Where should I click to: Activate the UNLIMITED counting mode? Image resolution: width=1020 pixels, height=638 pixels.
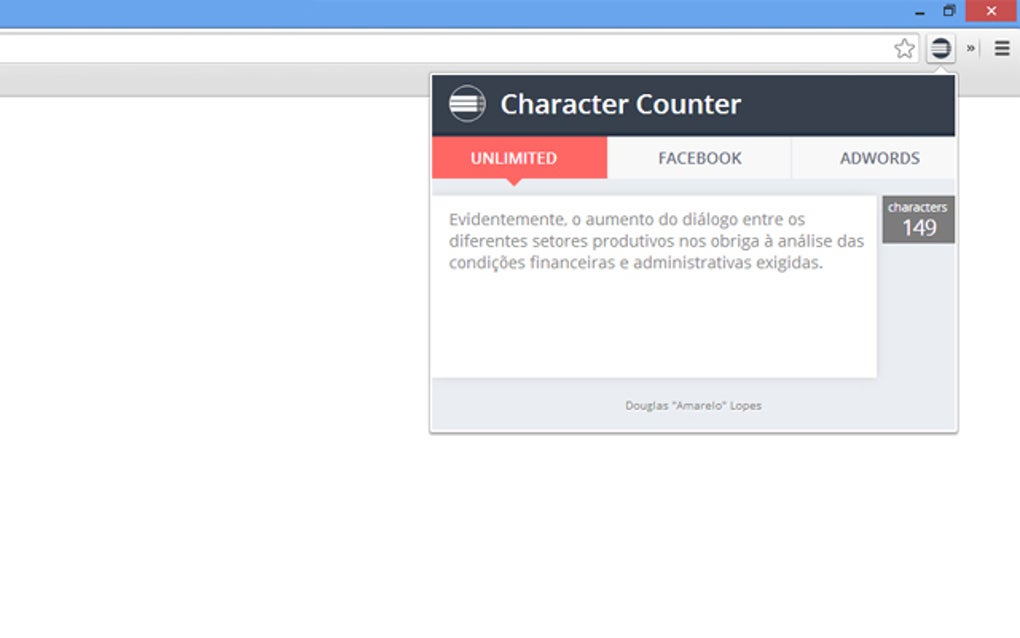516,158
